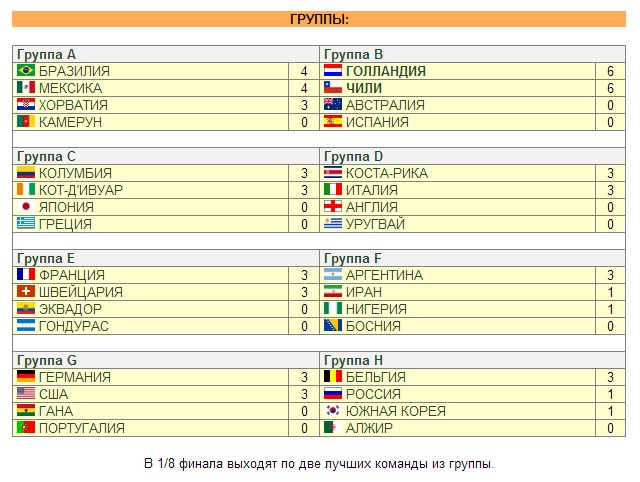Screen dimensions: 640x482
Task: Click the England flag beside АНГЛИЯ
Action: pos(333,207)
